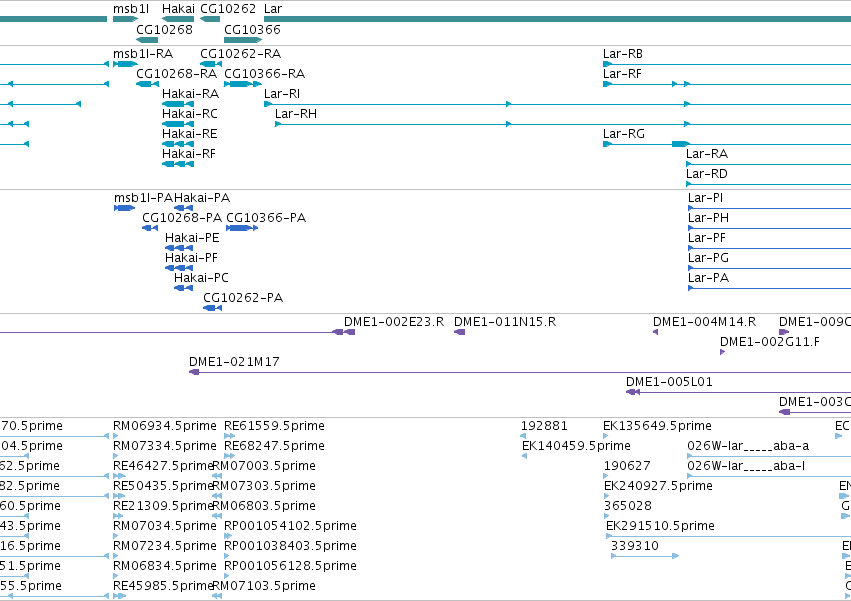Click EST RE68247.5prime
851x601 pixels.
click(274, 447)
